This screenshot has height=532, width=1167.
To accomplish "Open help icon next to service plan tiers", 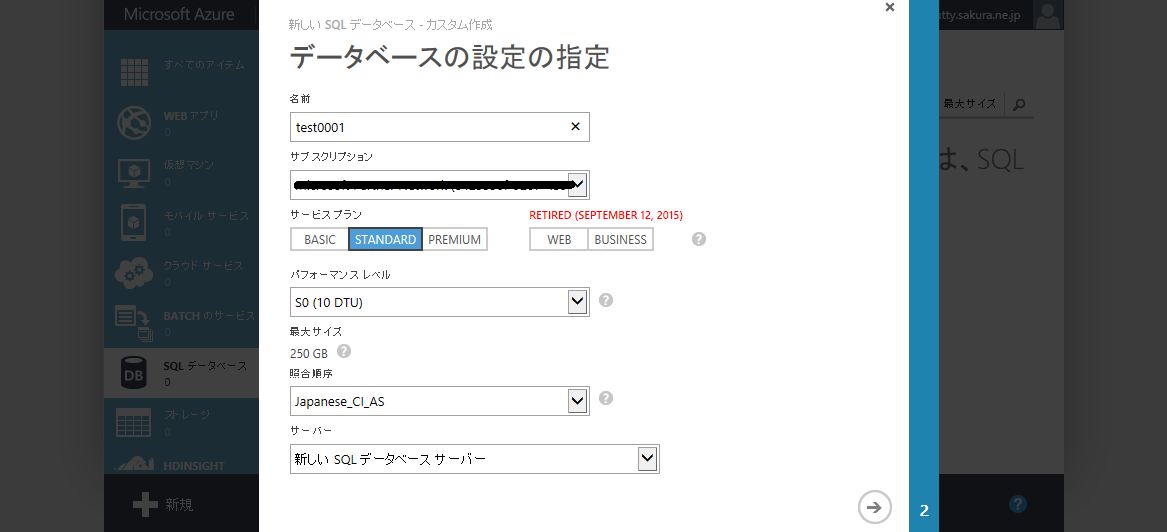I will (699, 240).
